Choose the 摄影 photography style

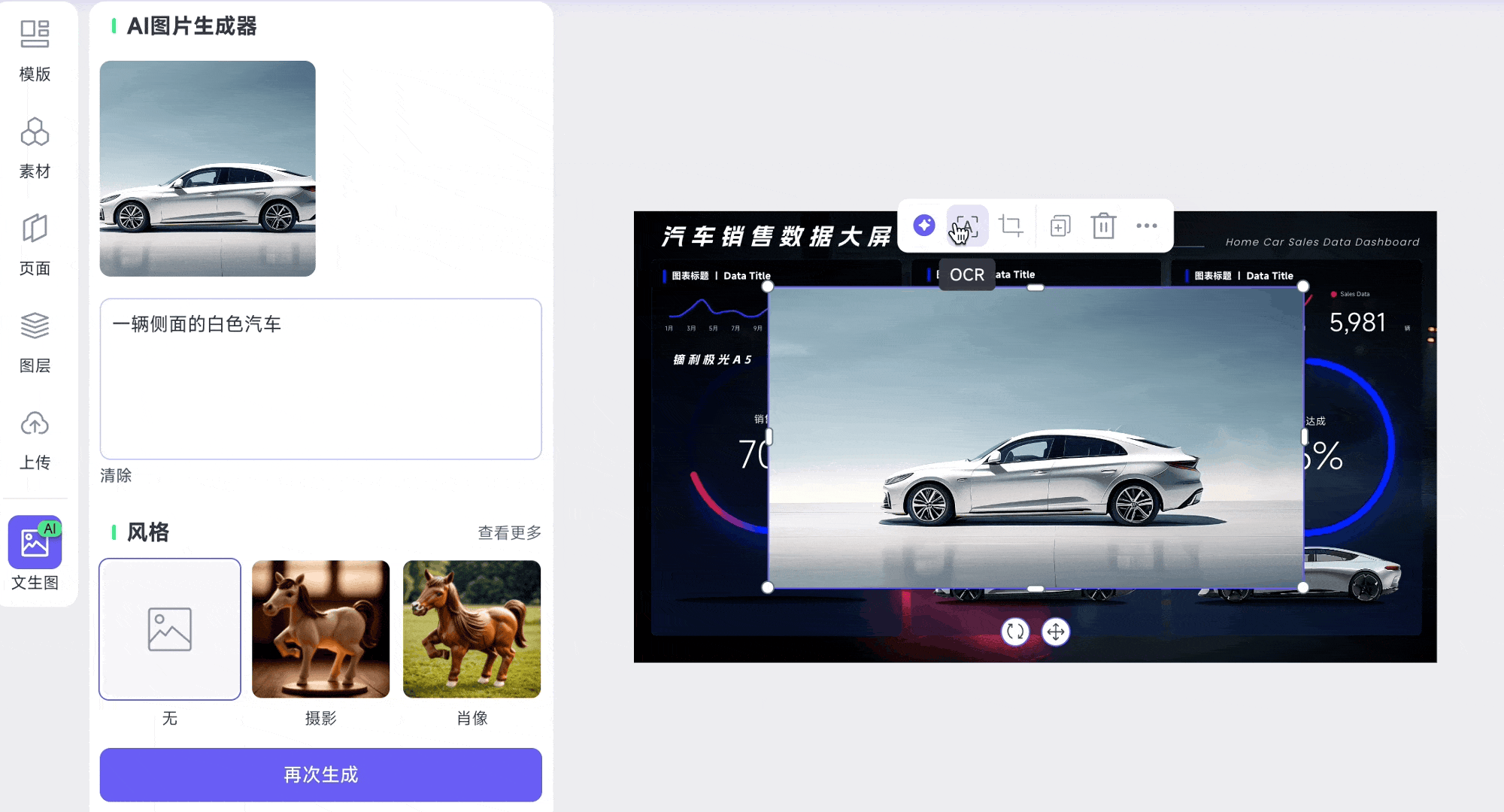tap(320, 629)
